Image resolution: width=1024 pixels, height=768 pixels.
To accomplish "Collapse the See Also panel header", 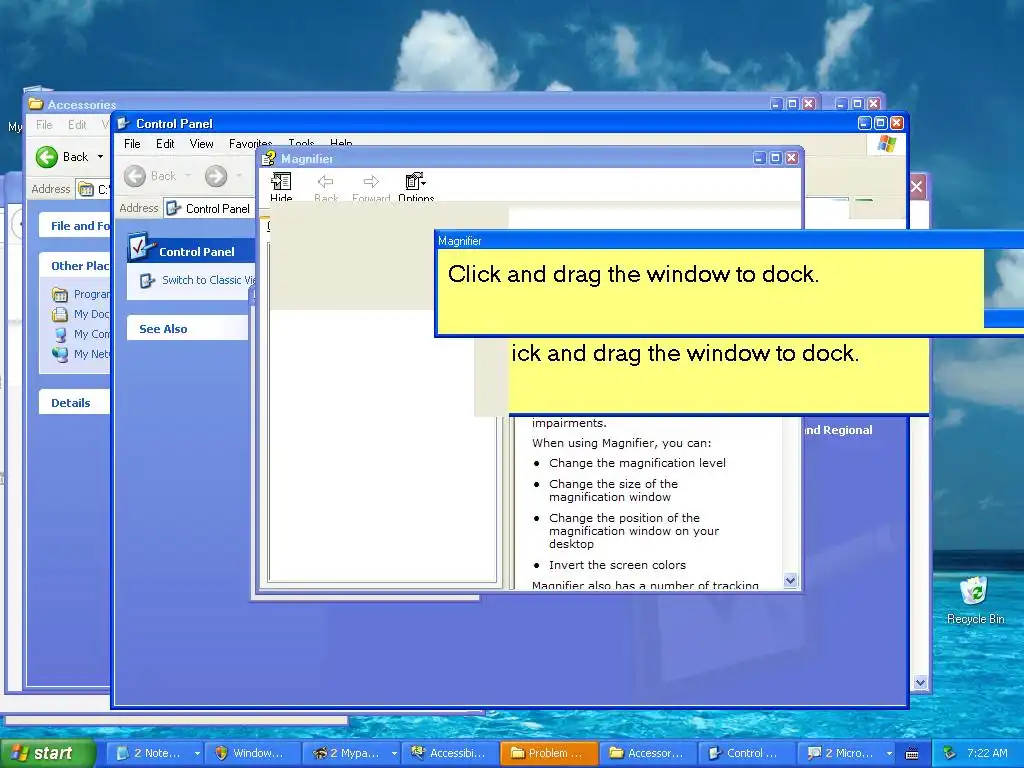I will click(187, 329).
